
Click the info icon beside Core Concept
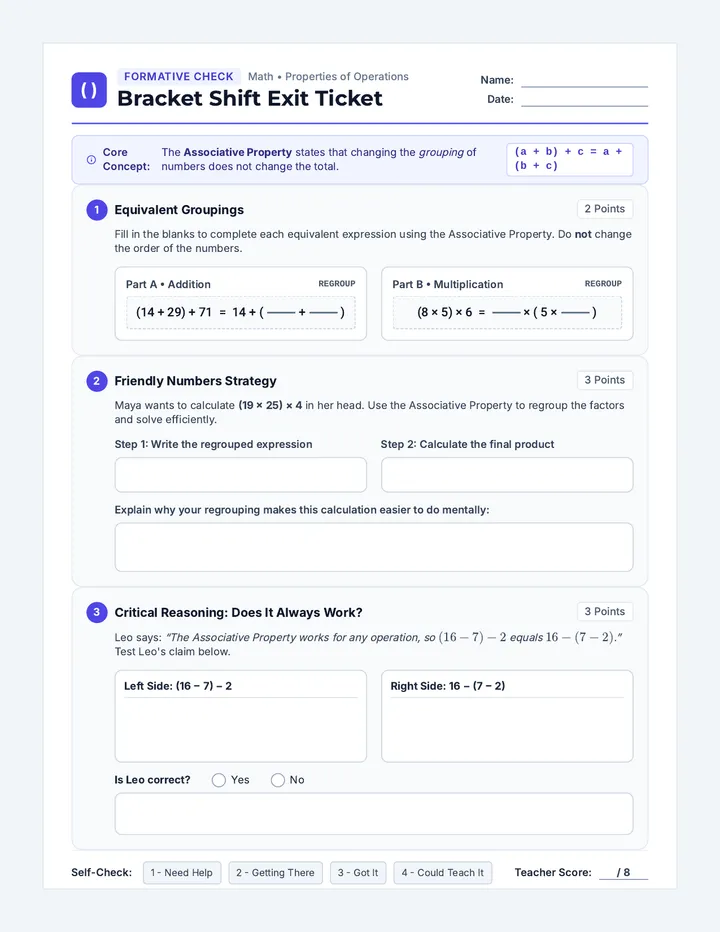tap(91, 159)
